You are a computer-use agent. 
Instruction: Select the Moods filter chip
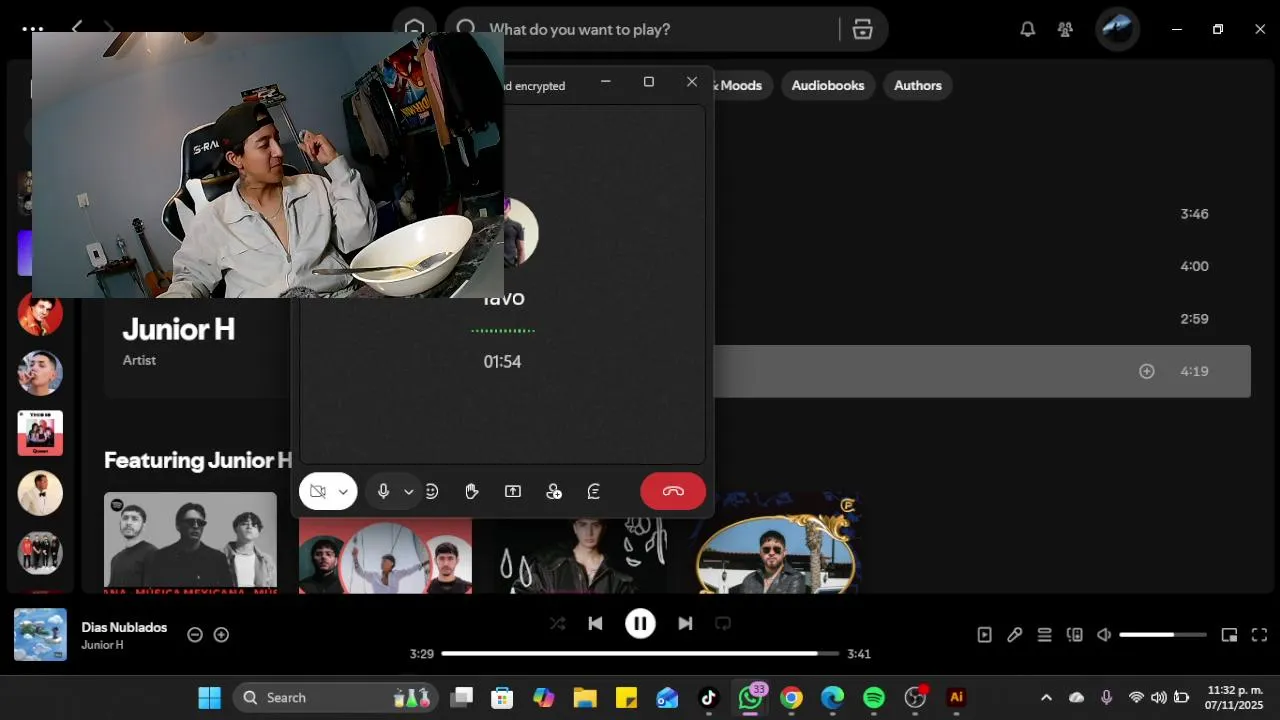point(740,85)
